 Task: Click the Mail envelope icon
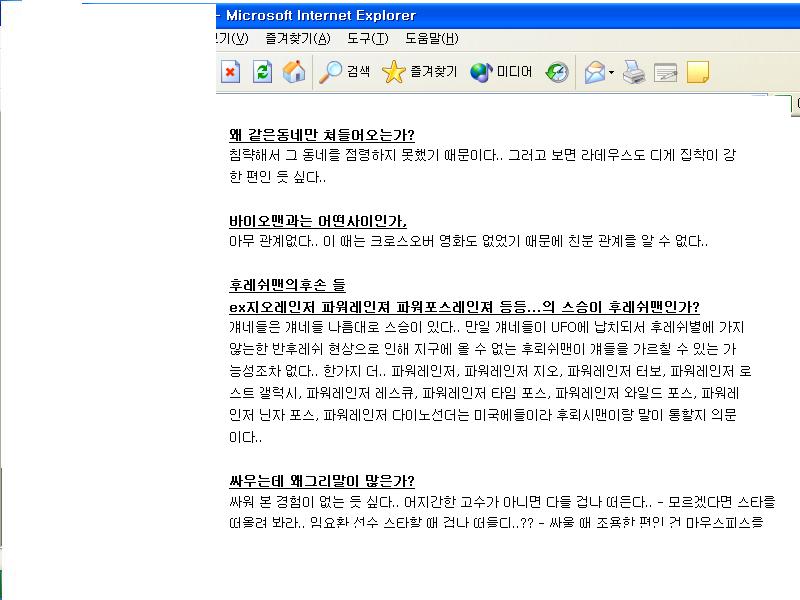point(594,72)
